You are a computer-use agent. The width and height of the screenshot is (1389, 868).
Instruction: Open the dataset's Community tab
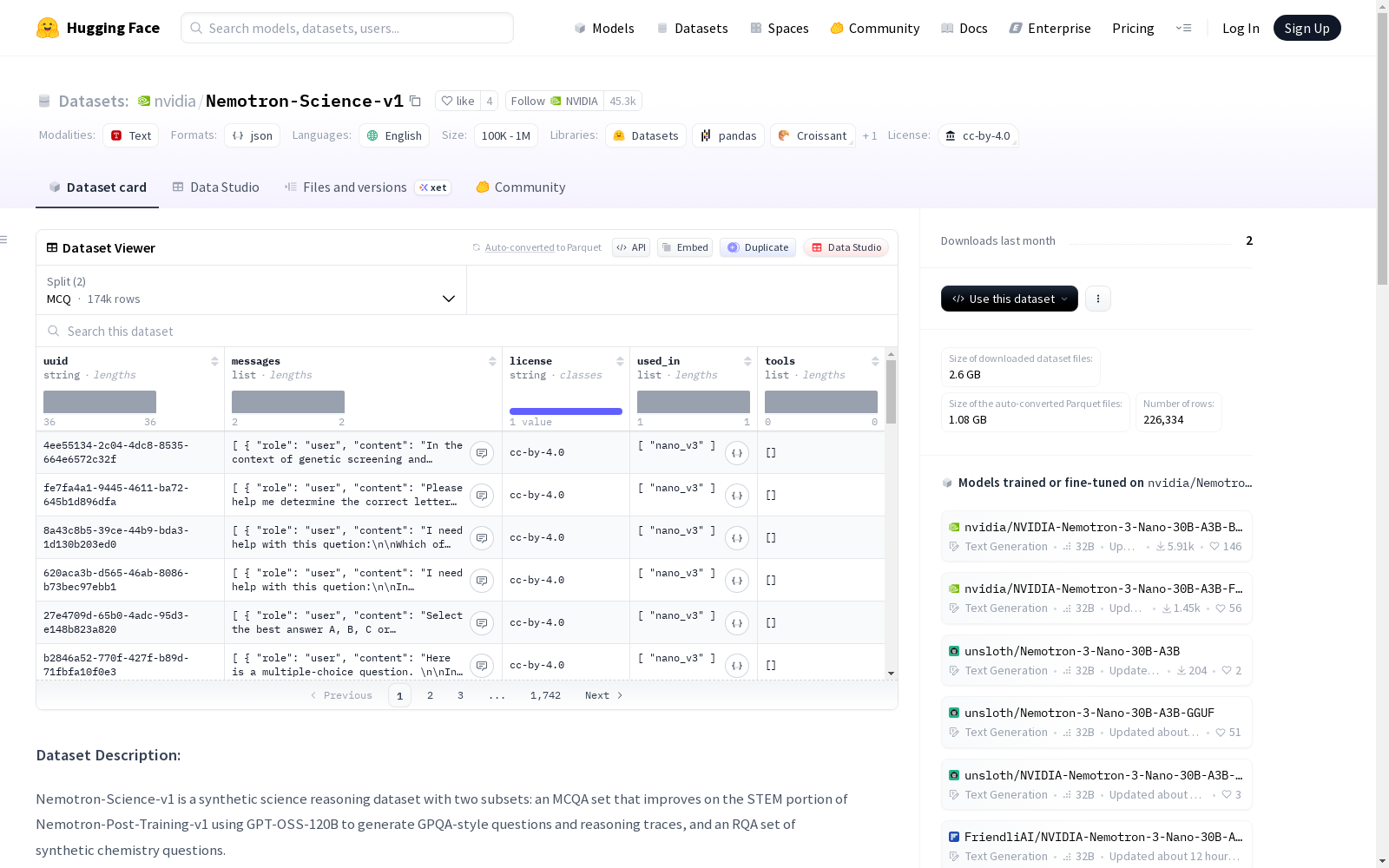[521, 187]
